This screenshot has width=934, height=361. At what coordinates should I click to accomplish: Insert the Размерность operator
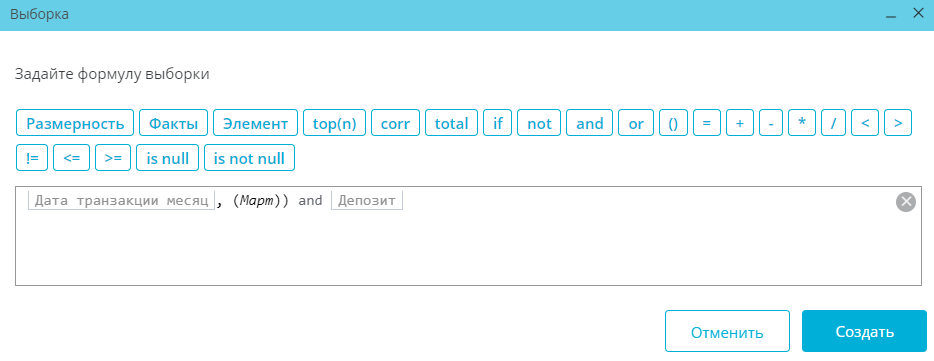[x=75, y=123]
